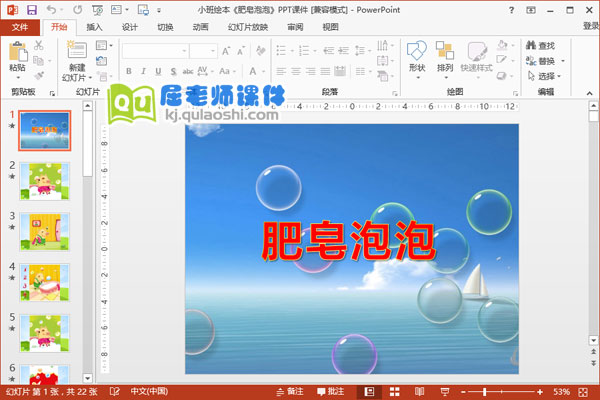
Task: Switch to the Transitions tab
Action: tap(165, 27)
